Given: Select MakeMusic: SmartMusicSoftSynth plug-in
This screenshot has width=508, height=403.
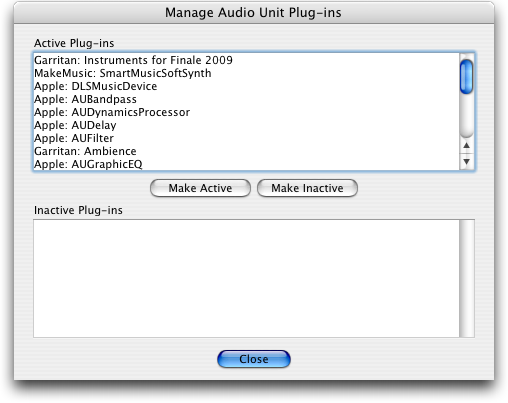Looking at the screenshot, I should point(246,73).
